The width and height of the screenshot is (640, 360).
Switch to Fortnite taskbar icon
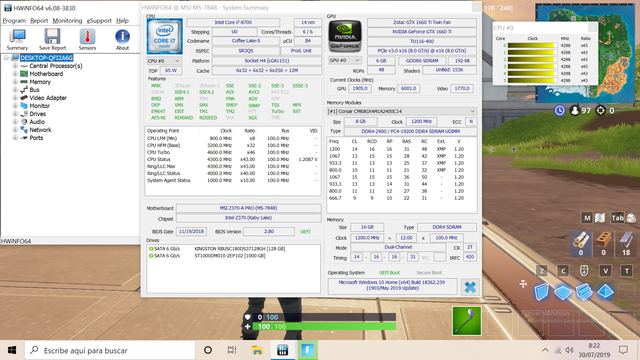coord(307,350)
